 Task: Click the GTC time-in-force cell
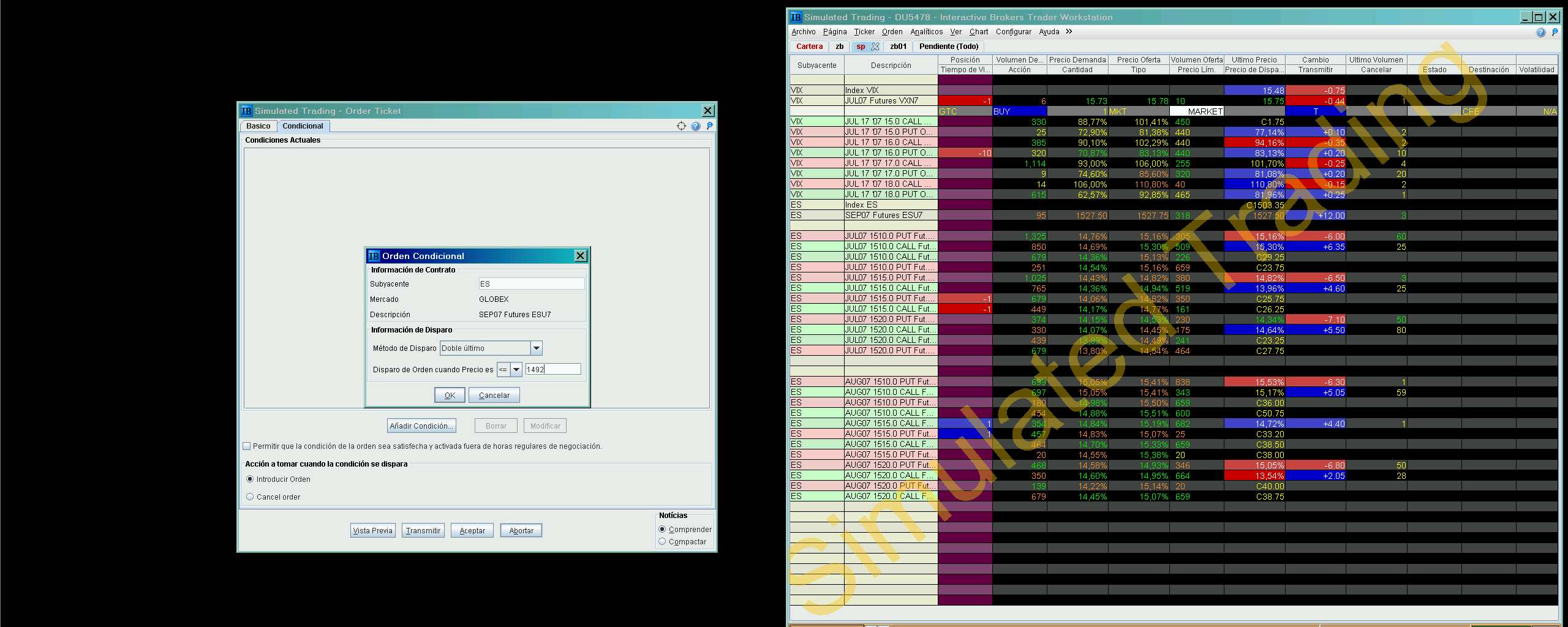click(965, 111)
